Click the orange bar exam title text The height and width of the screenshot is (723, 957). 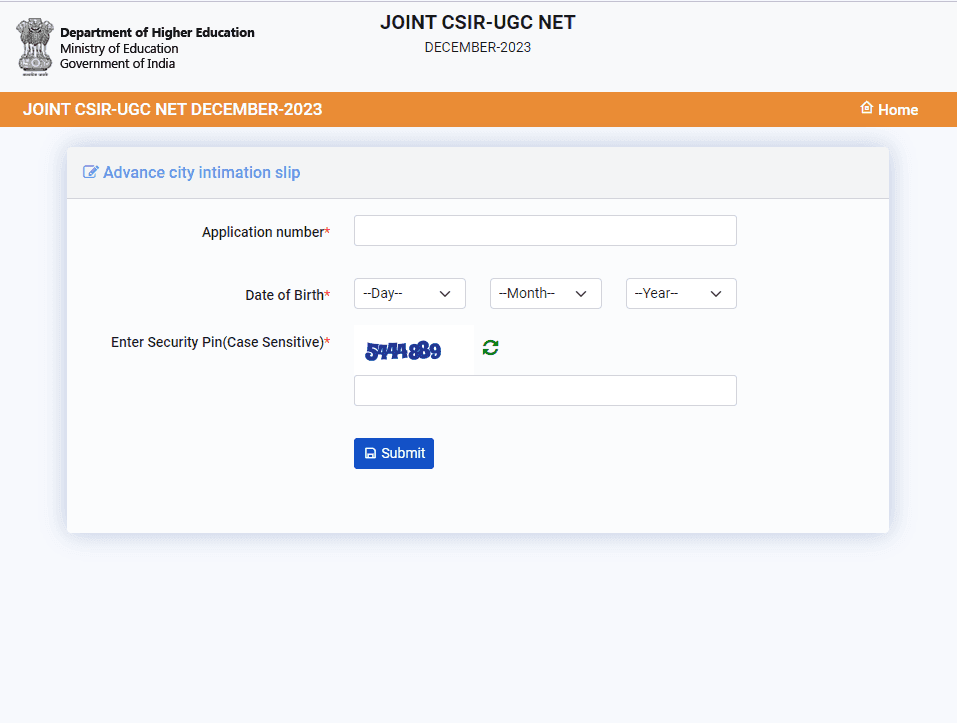[x=172, y=110]
